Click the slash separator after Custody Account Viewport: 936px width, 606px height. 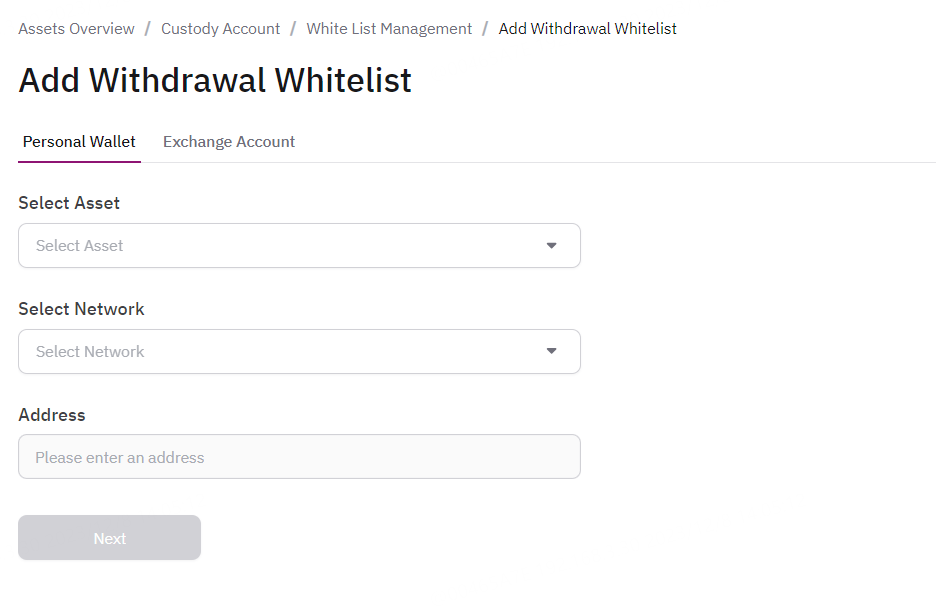pyautogui.click(x=293, y=29)
